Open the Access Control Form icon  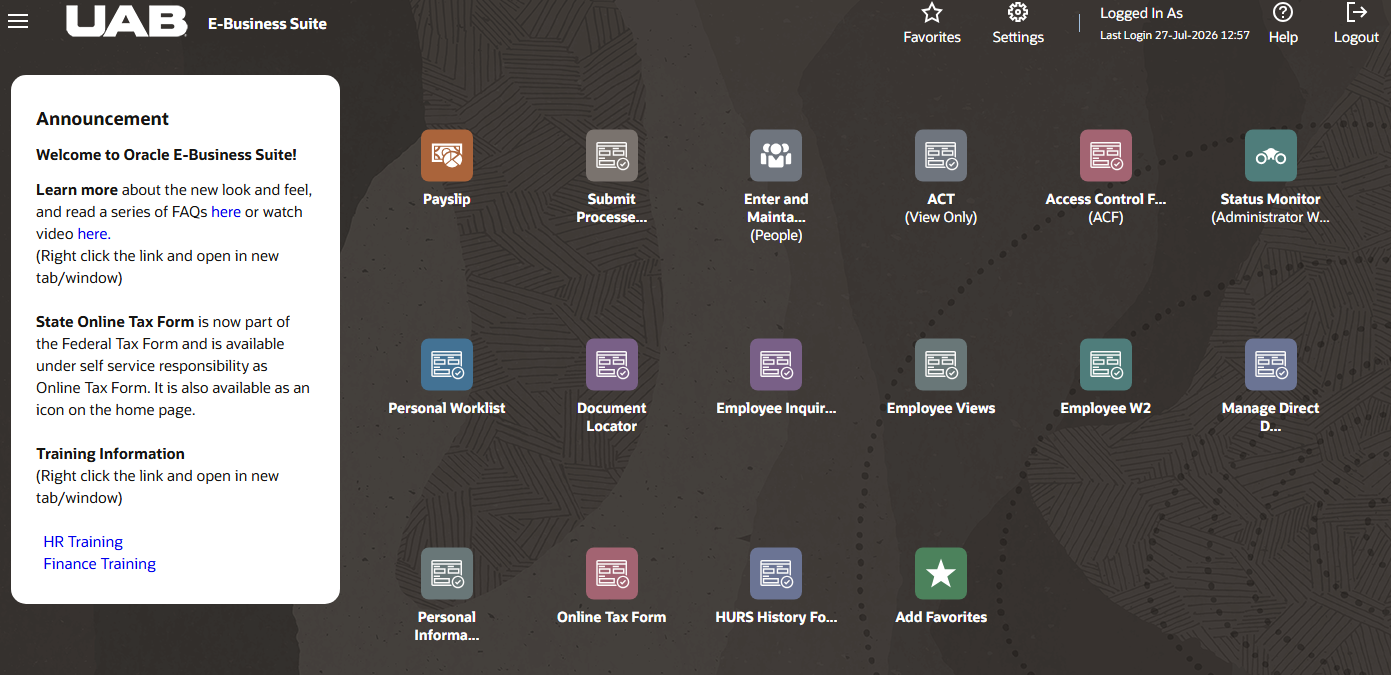click(1106, 156)
